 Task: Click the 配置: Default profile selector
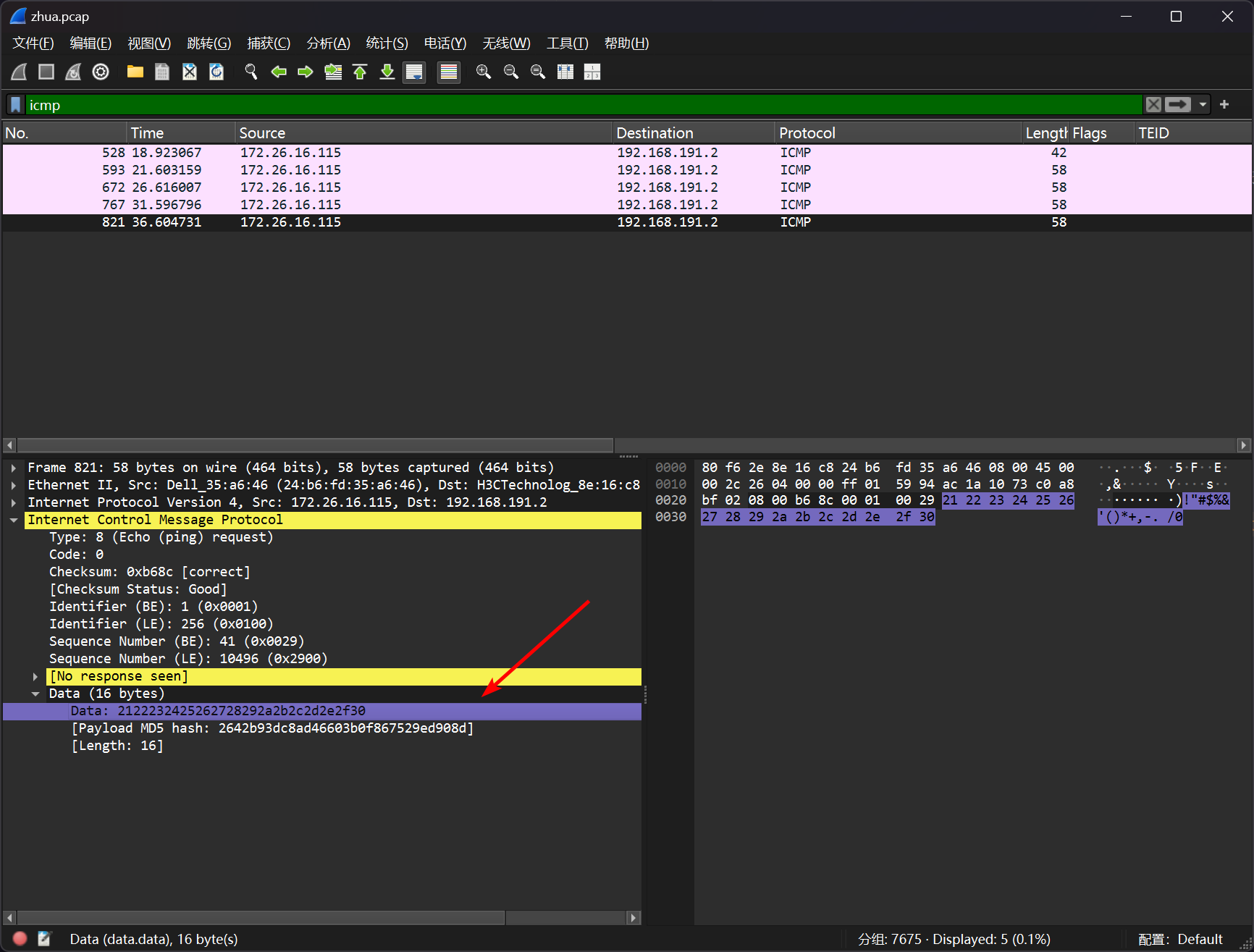pos(1180,939)
